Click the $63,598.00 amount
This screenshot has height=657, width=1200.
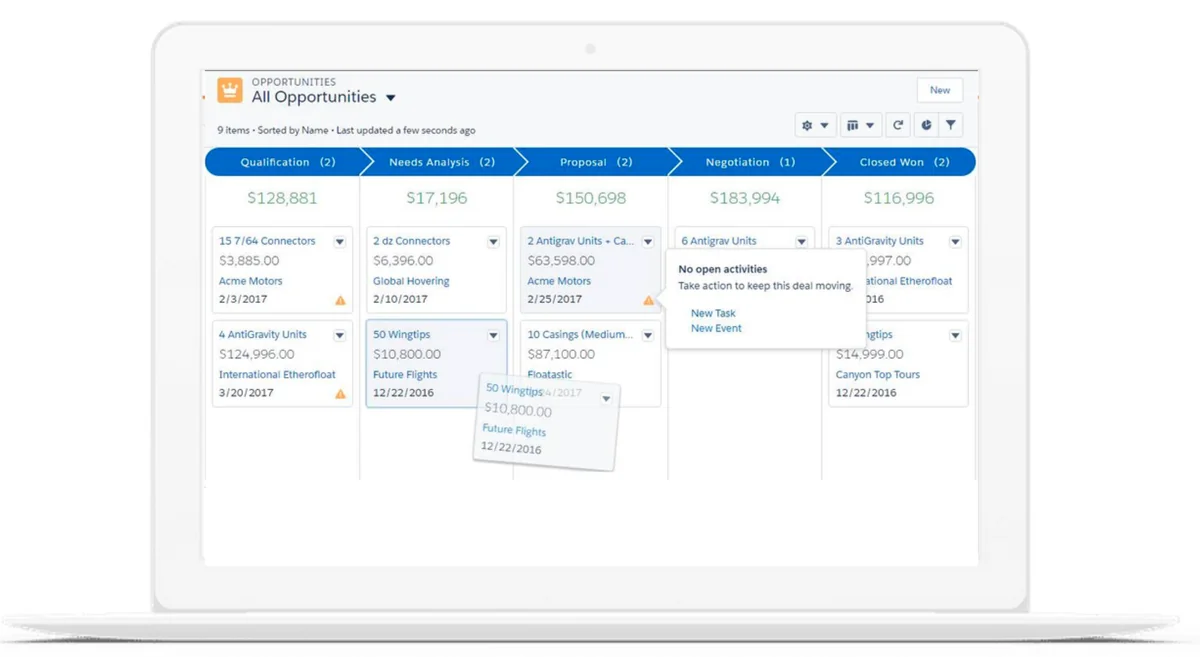click(561, 261)
